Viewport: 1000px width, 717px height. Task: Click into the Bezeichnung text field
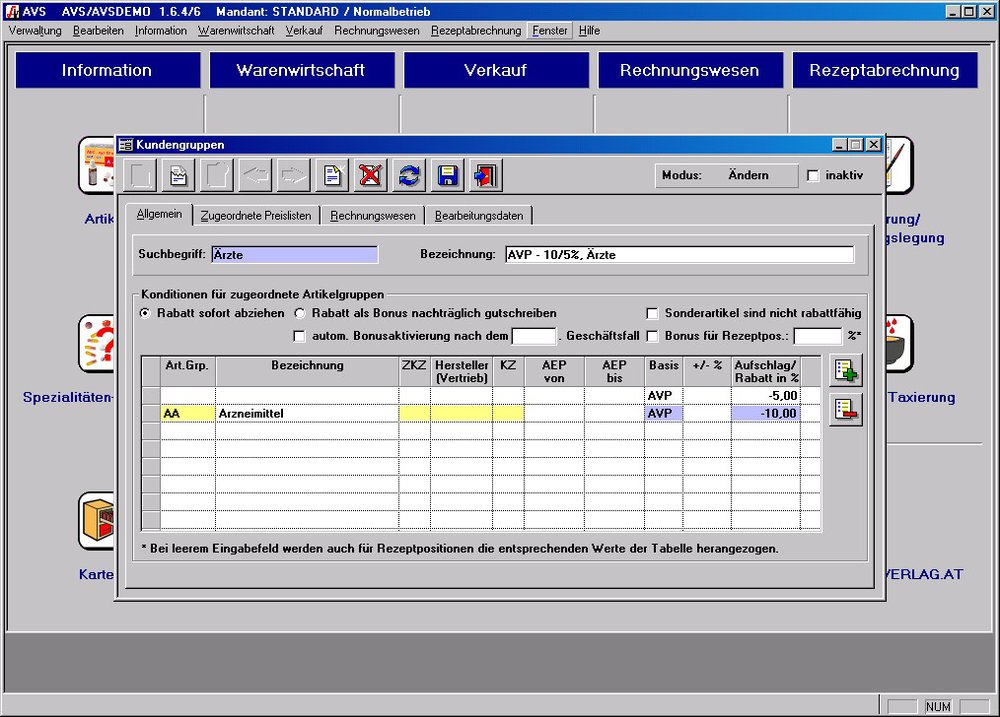(x=680, y=255)
